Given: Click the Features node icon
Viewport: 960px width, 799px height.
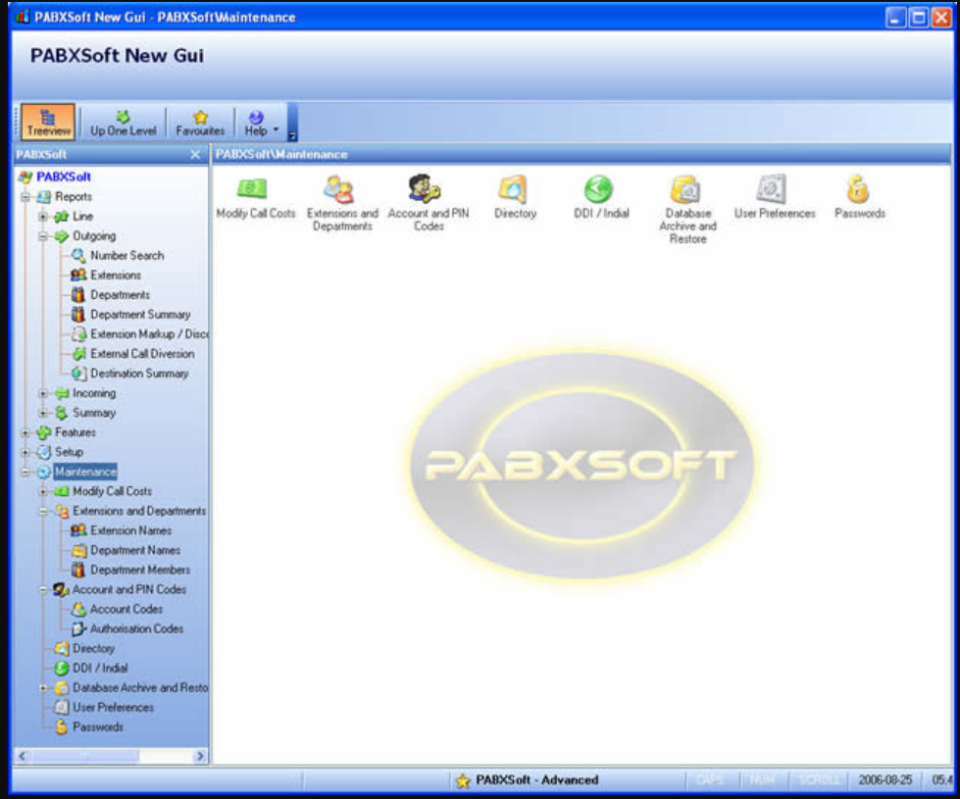Looking at the screenshot, I should click(x=43, y=432).
